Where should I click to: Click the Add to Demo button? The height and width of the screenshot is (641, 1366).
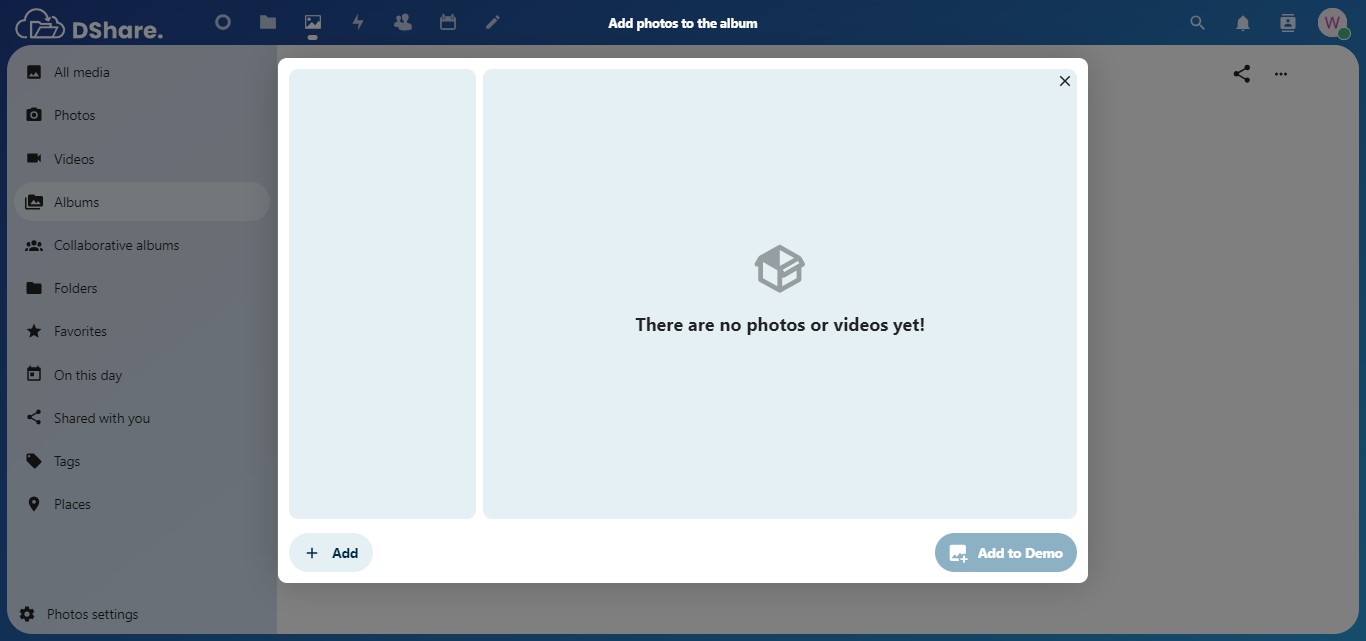[1006, 552]
